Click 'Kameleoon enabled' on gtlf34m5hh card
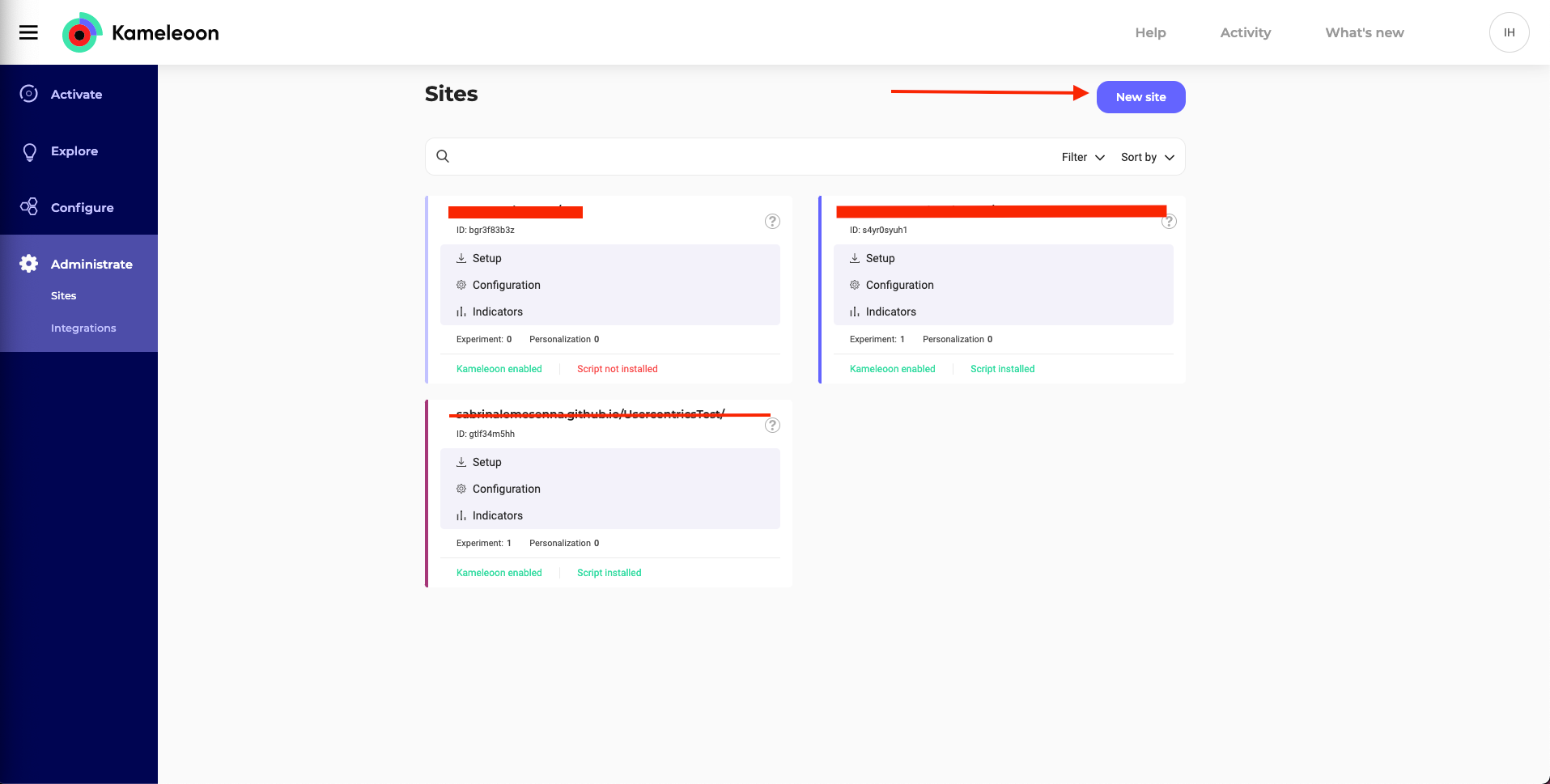This screenshot has width=1550, height=784. pos(499,573)
